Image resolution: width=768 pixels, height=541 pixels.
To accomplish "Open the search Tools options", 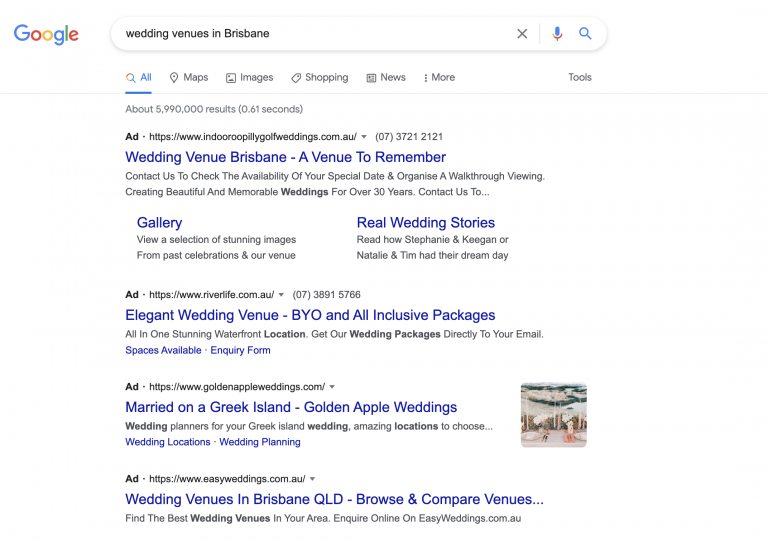I will pyautogui.click(x=580, y=77).
